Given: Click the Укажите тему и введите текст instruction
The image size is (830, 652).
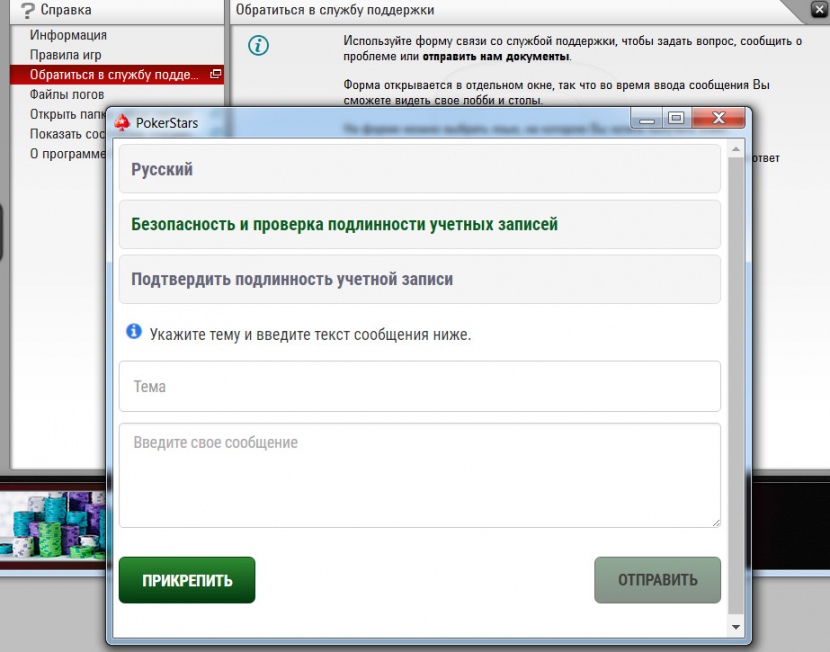Looking at the screenshot, I should (310, 334).
